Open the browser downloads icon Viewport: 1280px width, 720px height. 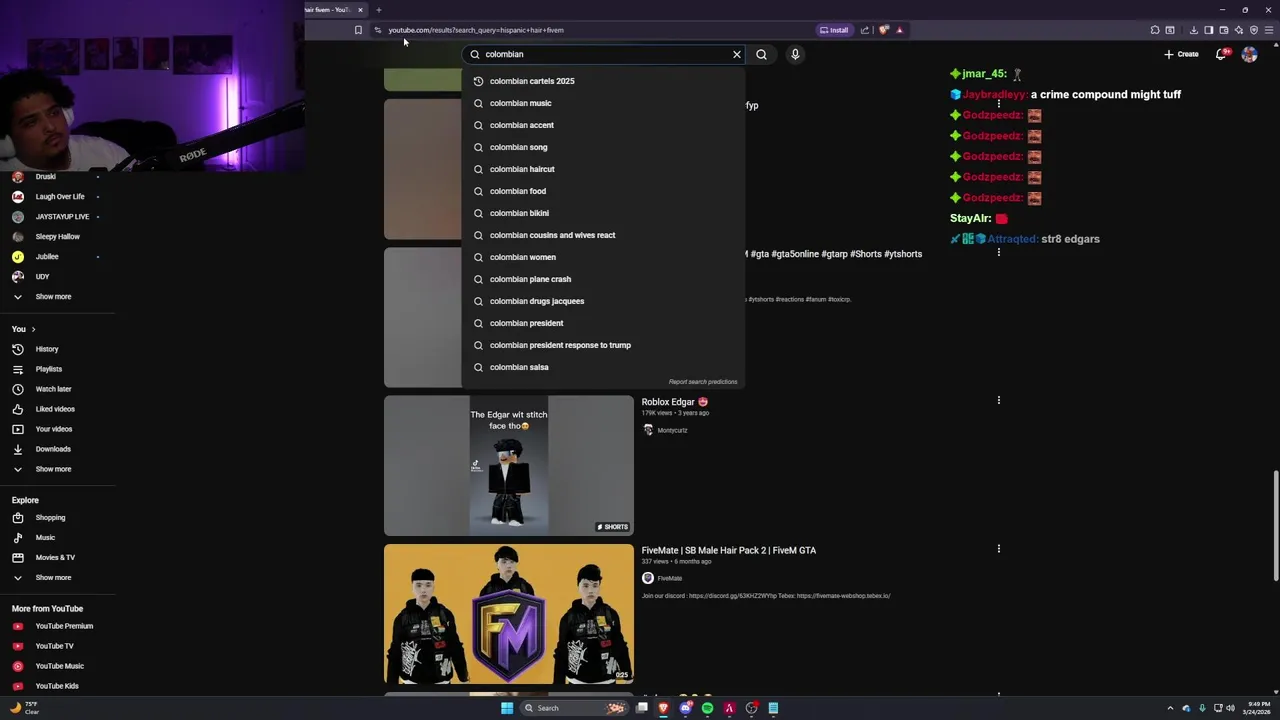click(x=1194, y=30)
